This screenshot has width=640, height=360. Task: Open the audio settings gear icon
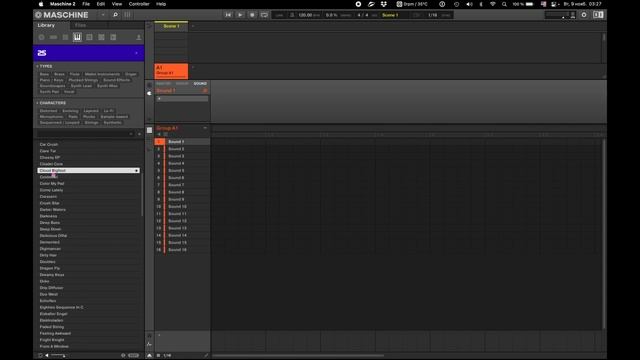(584, 15)
